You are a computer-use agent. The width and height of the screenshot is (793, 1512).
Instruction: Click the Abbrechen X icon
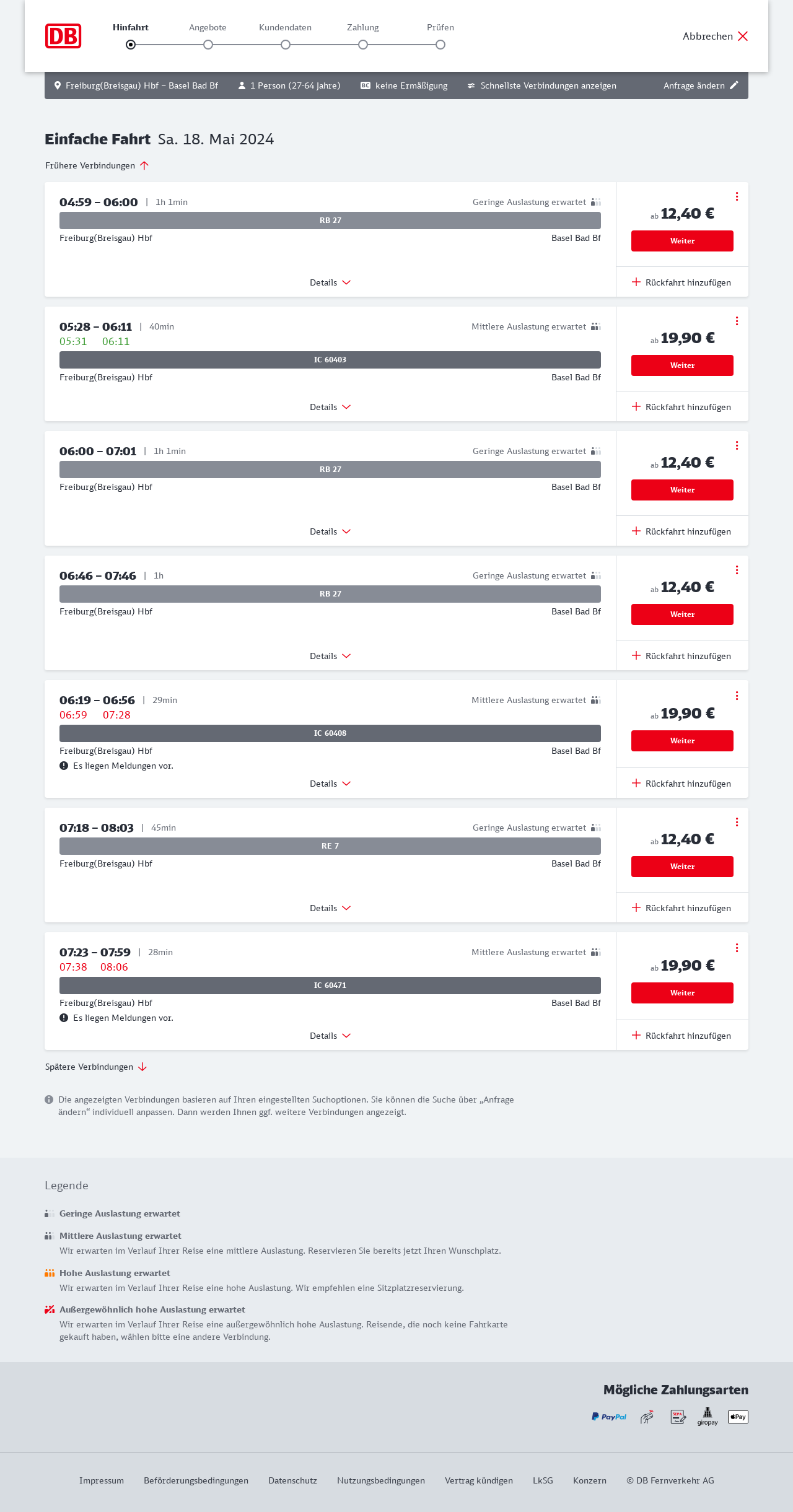click(x=743, y=36)
